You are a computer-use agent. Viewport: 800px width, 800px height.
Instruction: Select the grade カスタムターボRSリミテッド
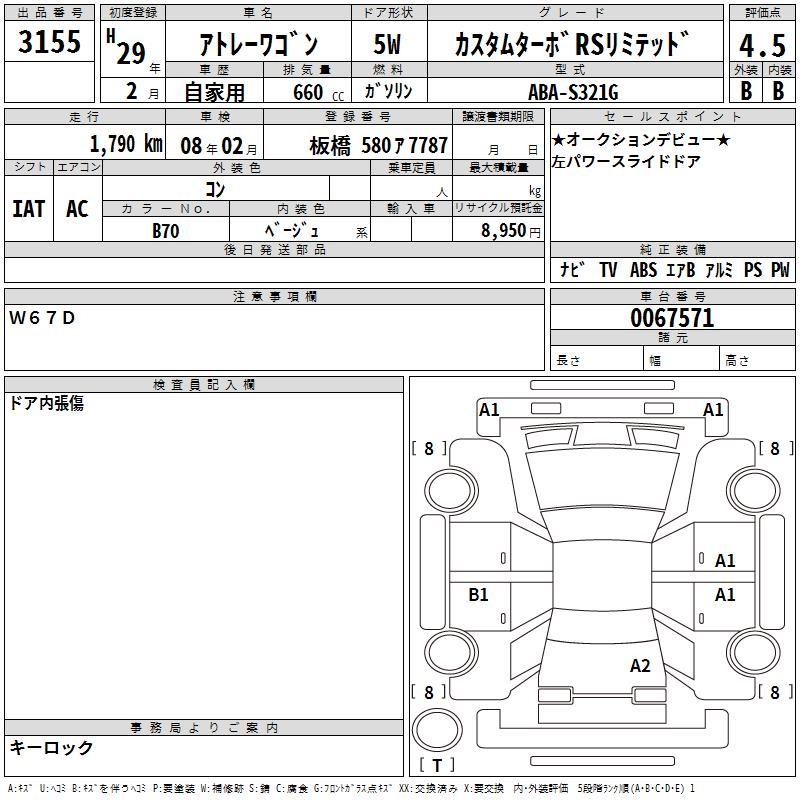[x=572, y=44]
